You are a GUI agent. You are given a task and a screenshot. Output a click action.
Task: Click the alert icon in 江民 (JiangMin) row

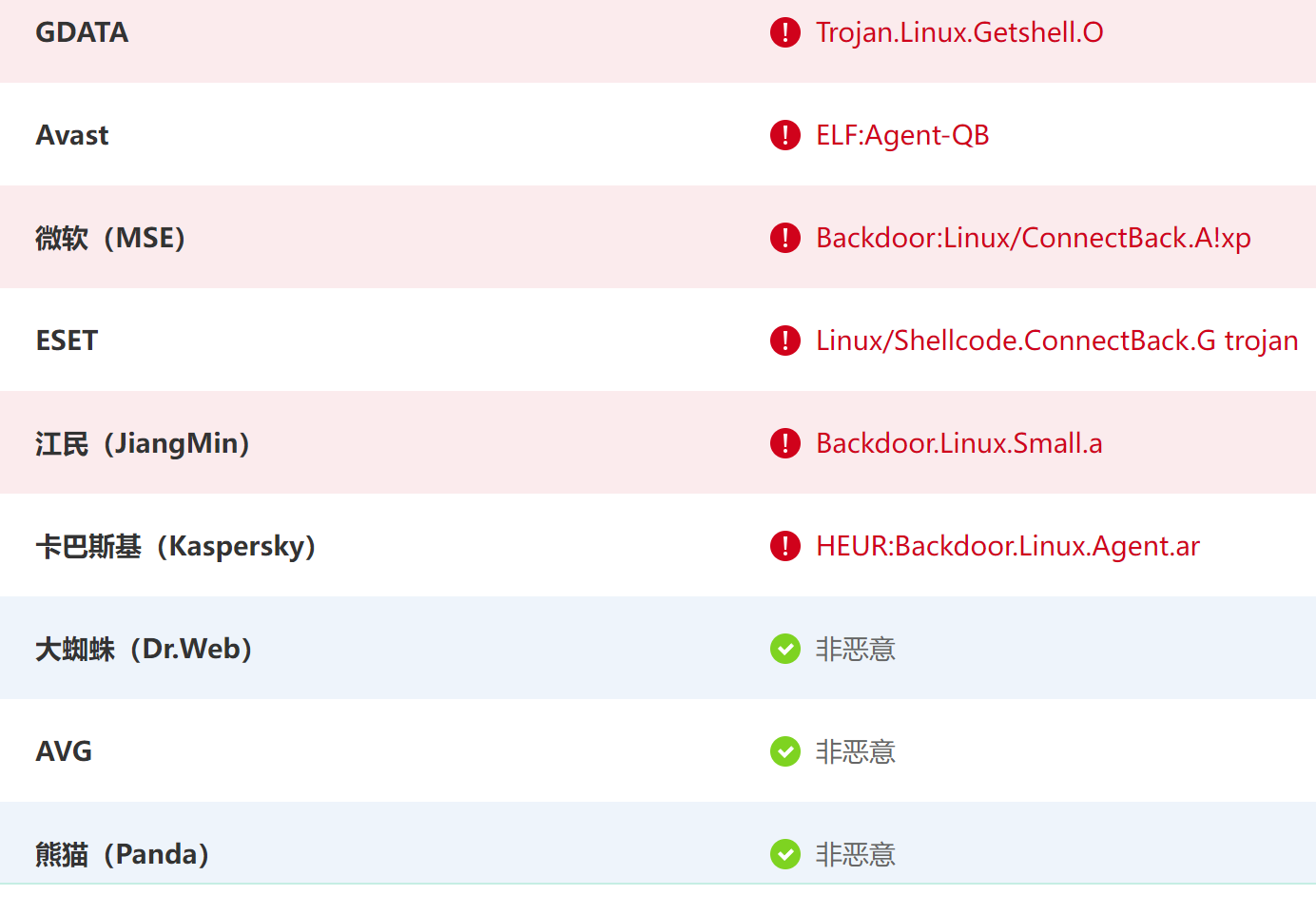tap(785, 443)
